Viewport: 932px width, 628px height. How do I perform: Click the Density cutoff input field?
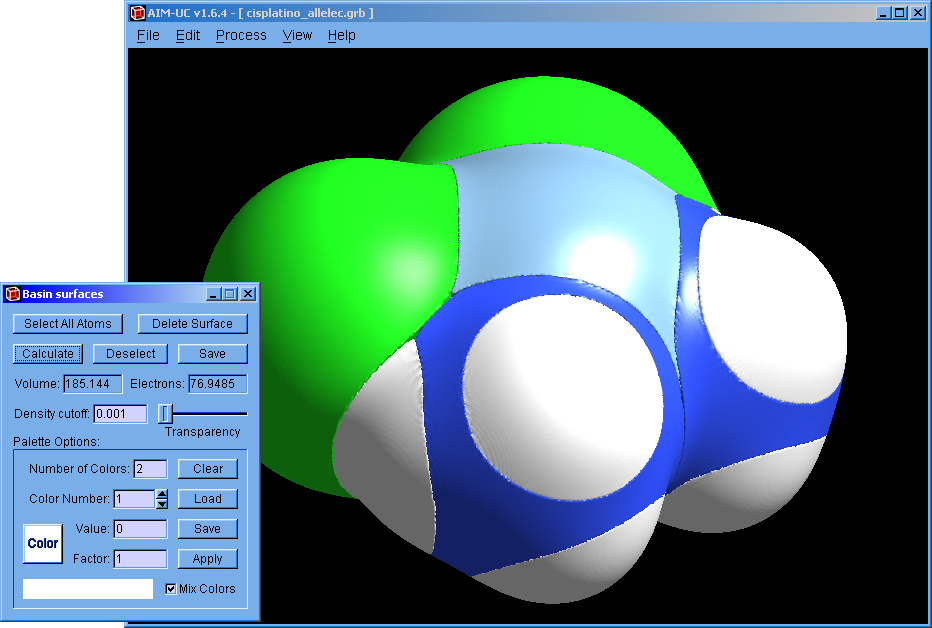120,414
